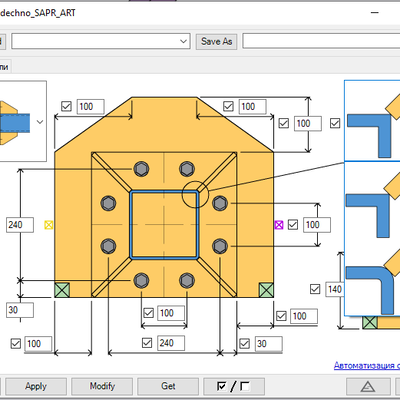Click the Apply button
400x400 pixels.
36,387
